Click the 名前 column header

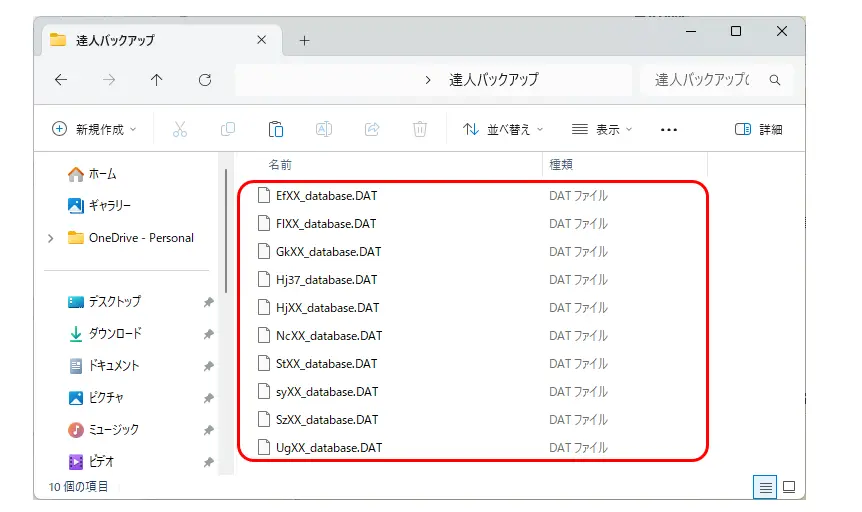pyautogui.click(x=280, y=164)
